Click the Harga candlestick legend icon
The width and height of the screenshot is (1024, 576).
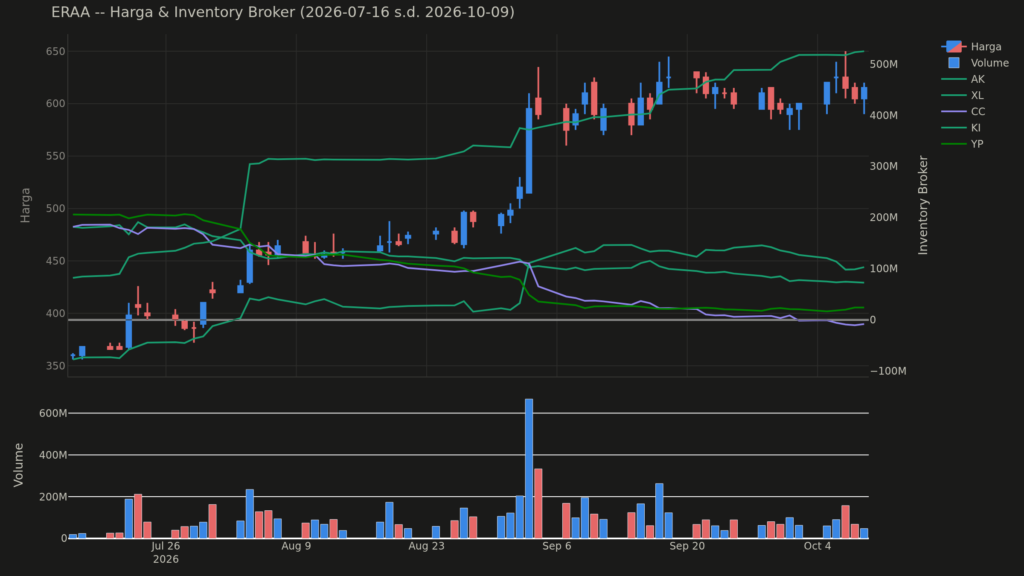click(953, 46)
